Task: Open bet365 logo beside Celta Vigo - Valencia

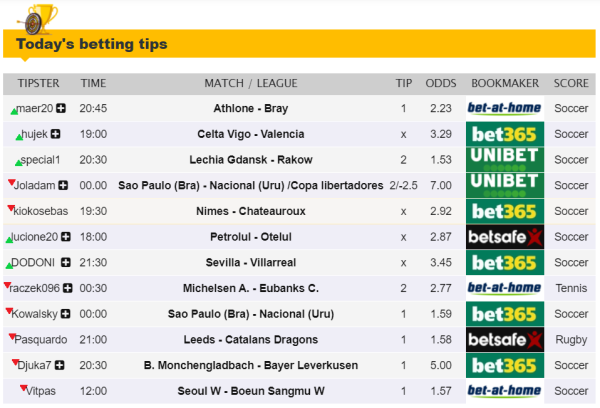Action: pyautogui.click(x=505, y=134)
